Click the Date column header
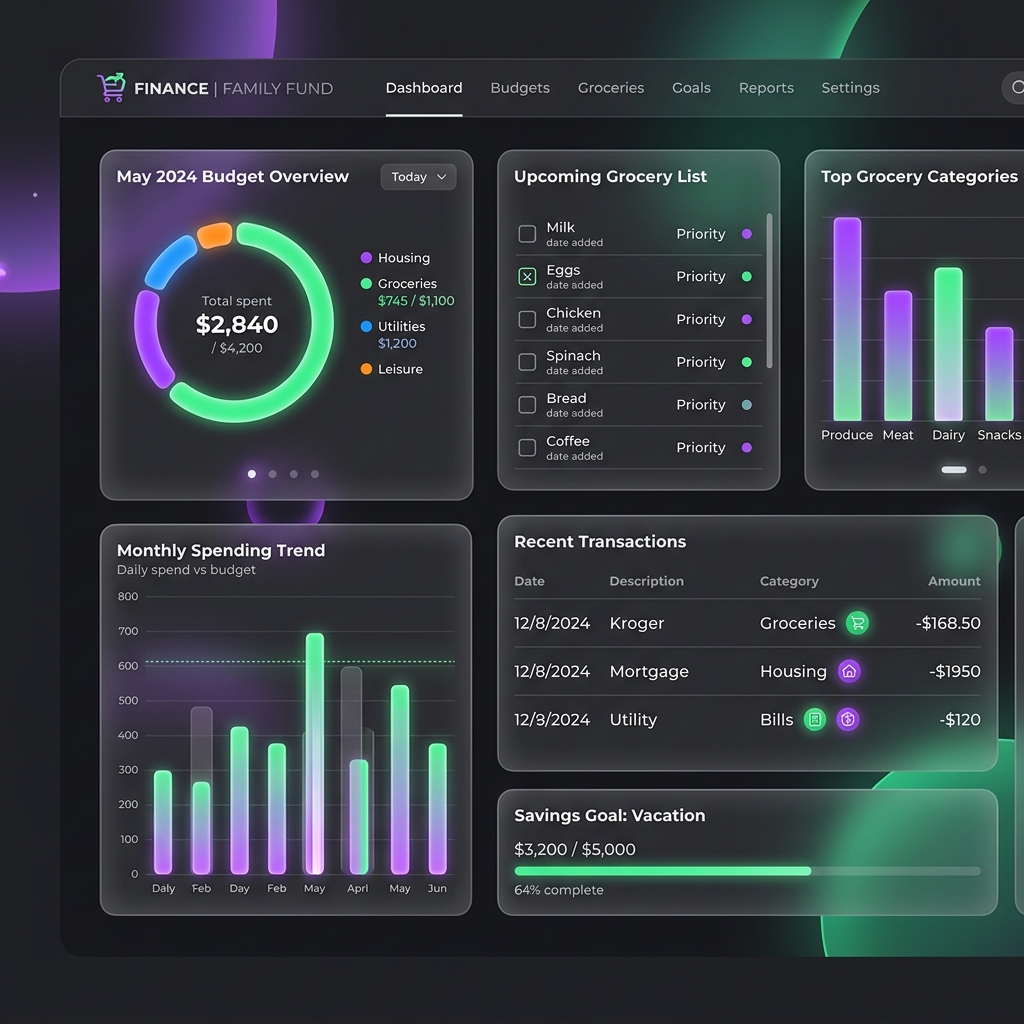The width and height of the screenshot is (1024, 1024). pos(529,581)
